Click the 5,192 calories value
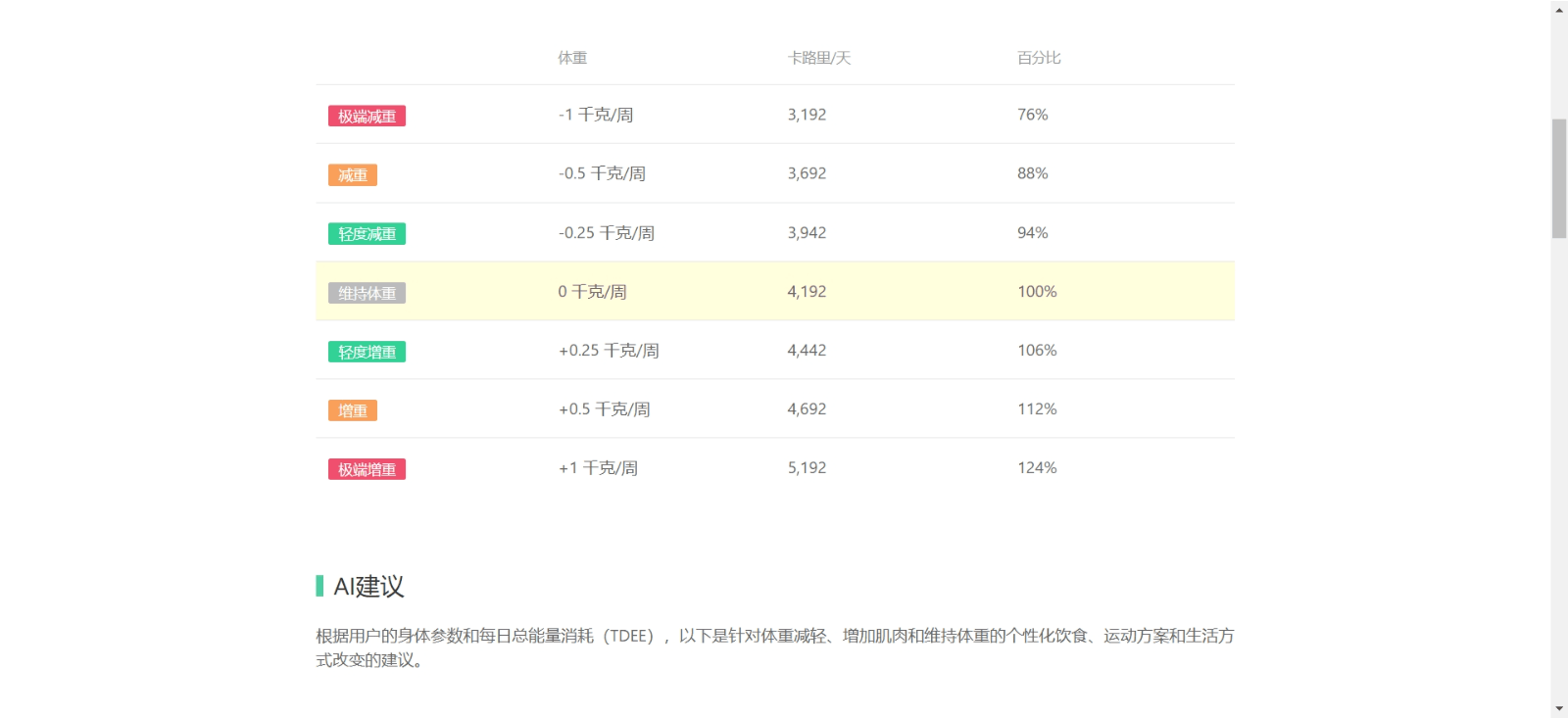Image resolution: width=1568 pixels, height=718 pixels. point(807,468)
